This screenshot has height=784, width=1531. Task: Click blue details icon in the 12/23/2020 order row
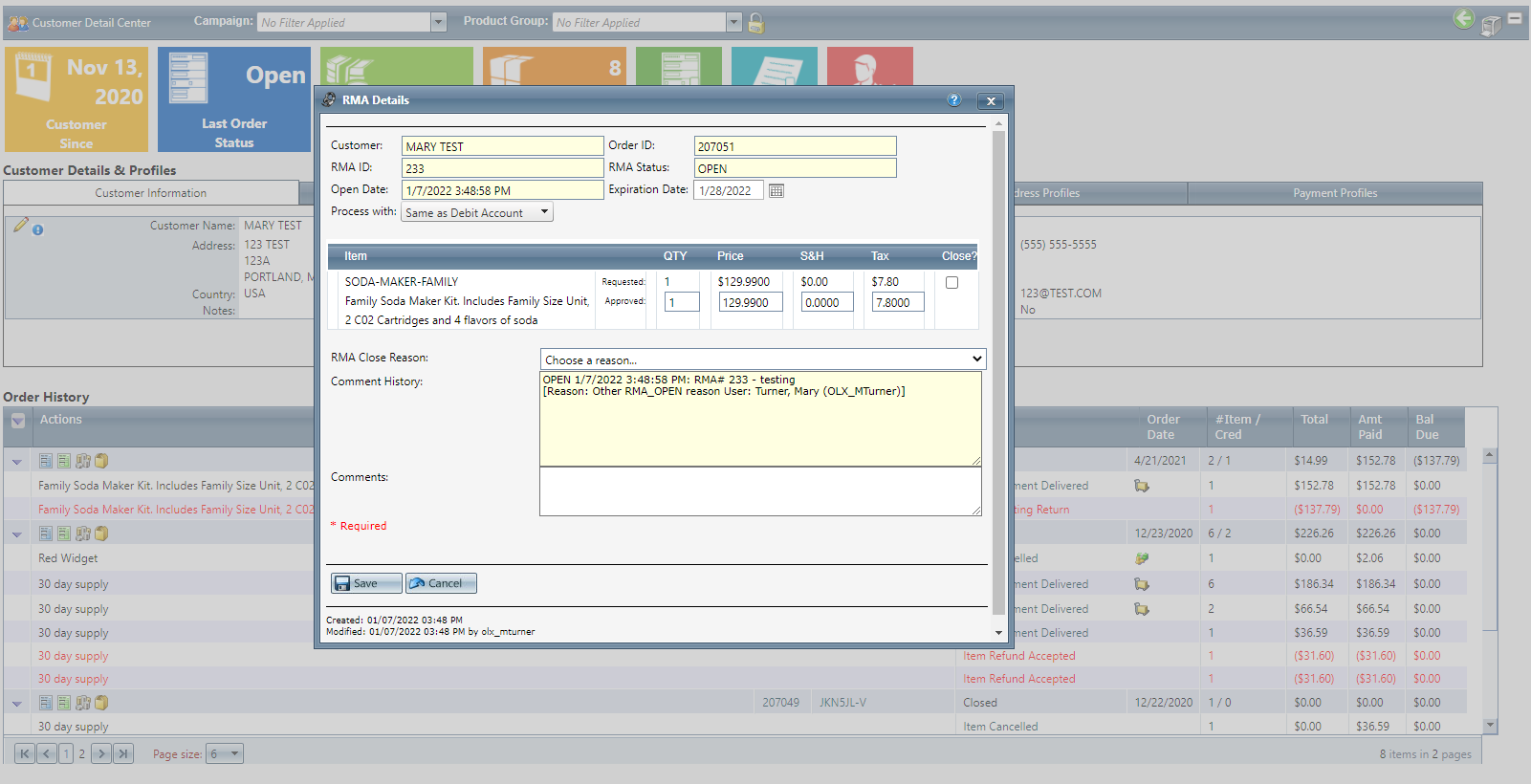45,534
